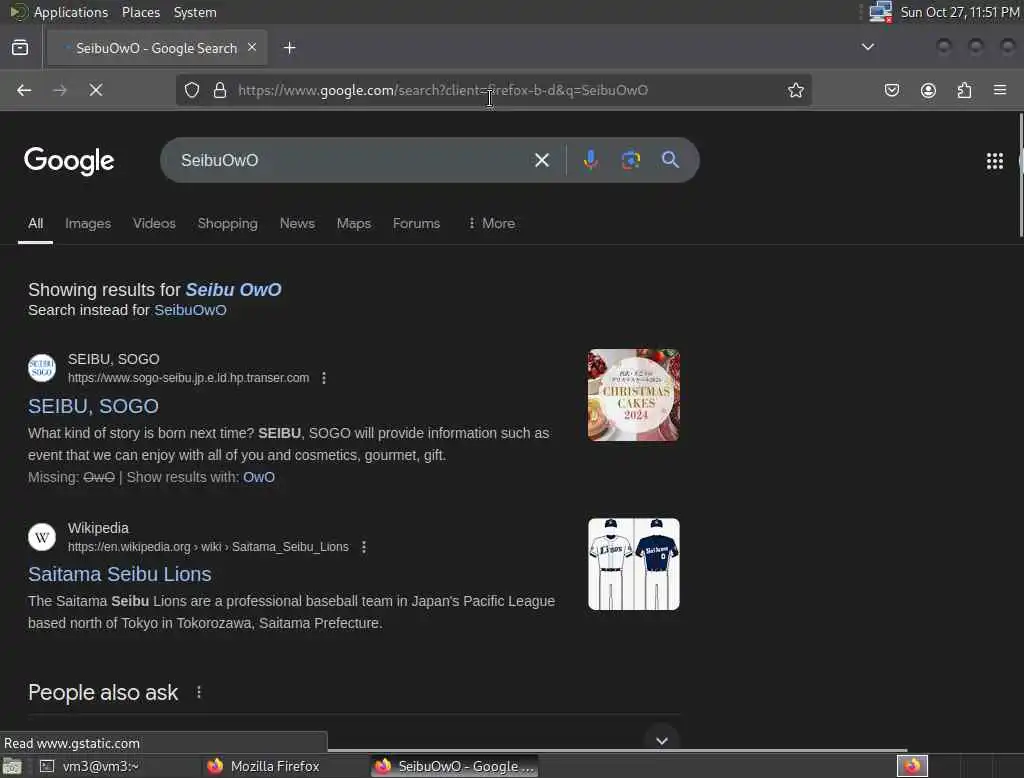
Task: Show results with OwO link
Action: pyautogui.click(x=259, y=477)
